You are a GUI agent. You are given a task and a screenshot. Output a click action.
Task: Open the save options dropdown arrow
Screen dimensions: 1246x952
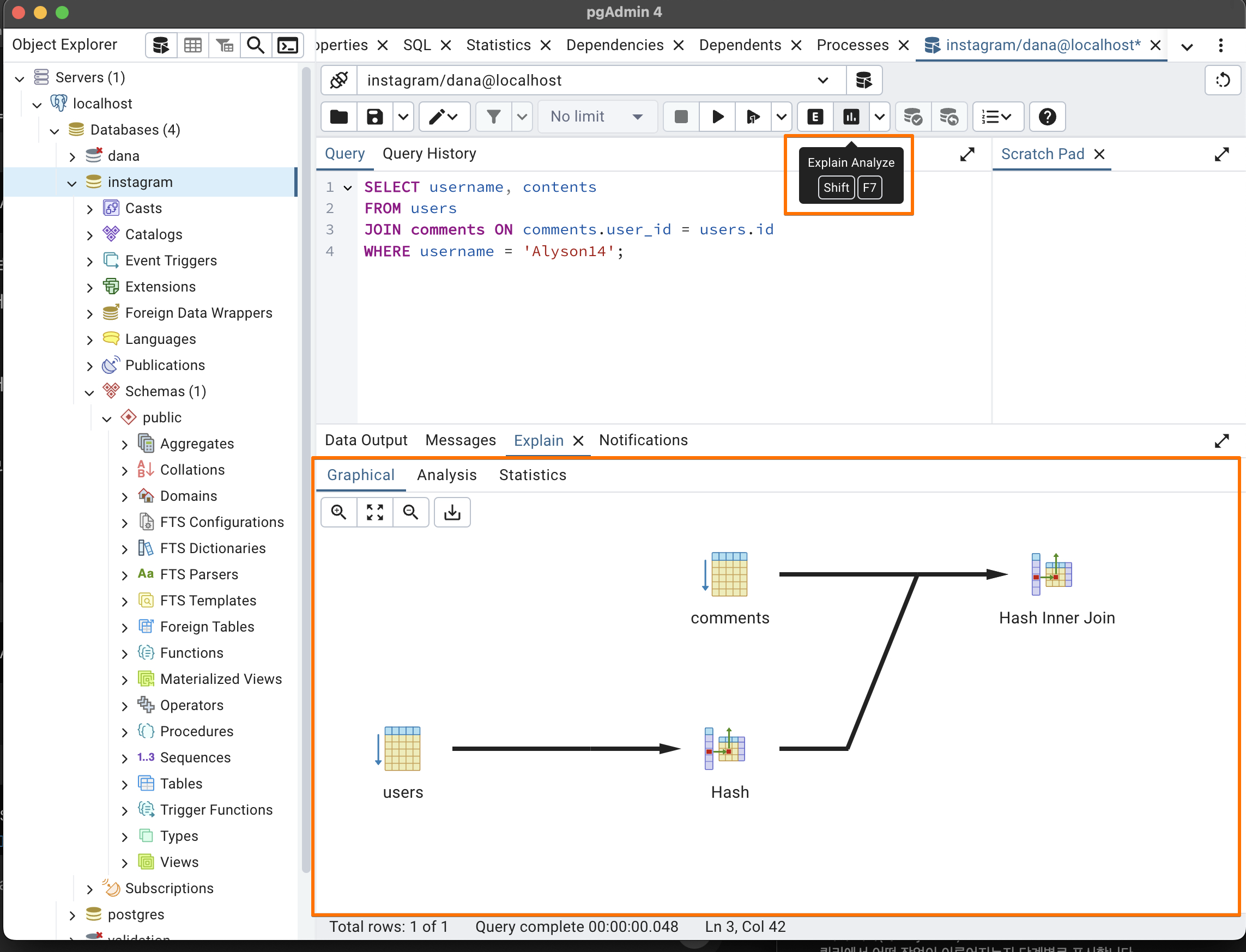[x=403, y=117]
